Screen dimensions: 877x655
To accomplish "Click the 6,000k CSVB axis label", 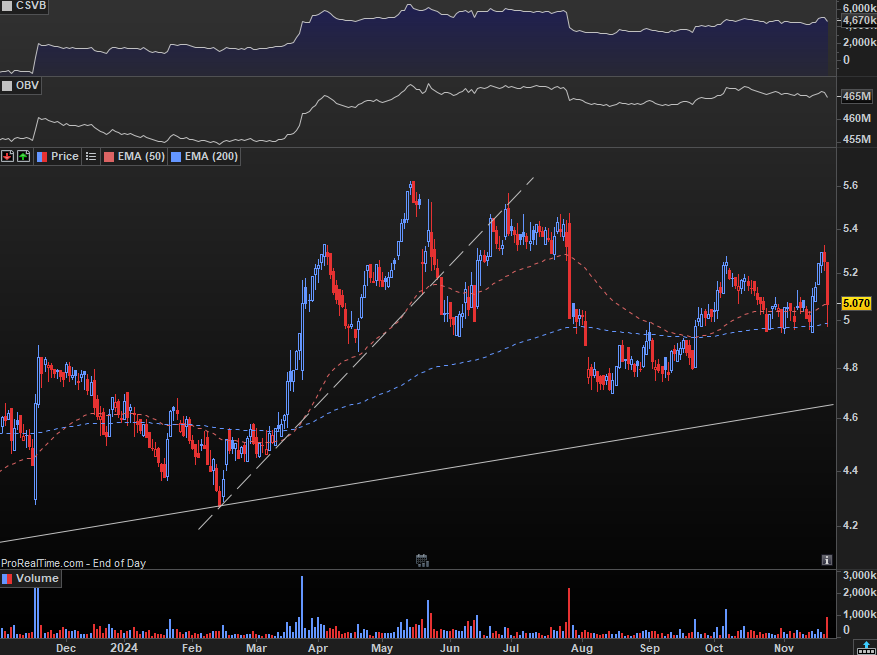I will pyautogui.click(x=860, y=7).
